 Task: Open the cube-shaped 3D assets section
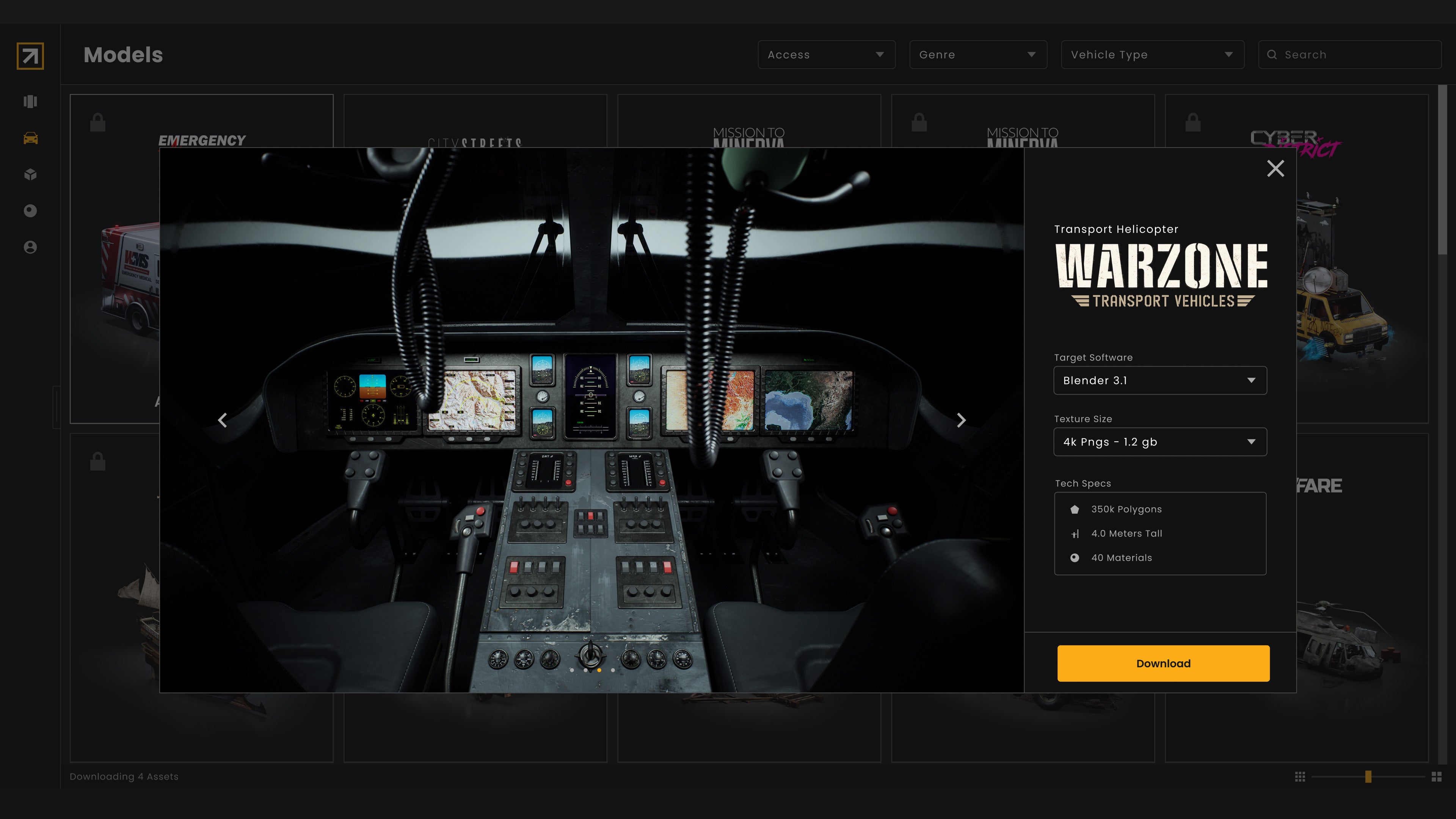click(x=30, y=175)
